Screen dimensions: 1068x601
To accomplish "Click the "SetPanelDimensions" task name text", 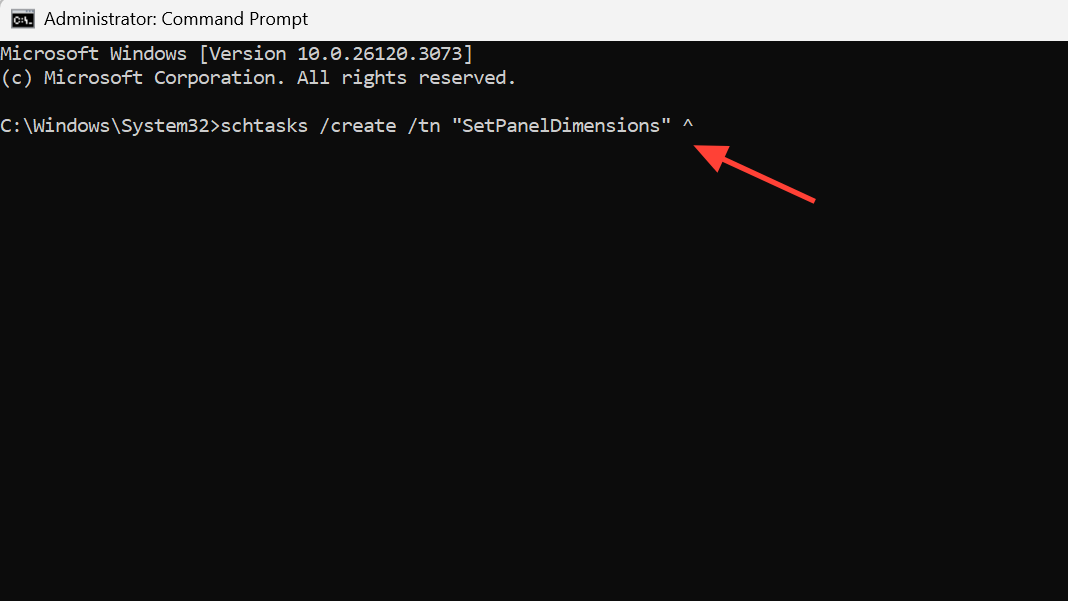I will point(561,126).
